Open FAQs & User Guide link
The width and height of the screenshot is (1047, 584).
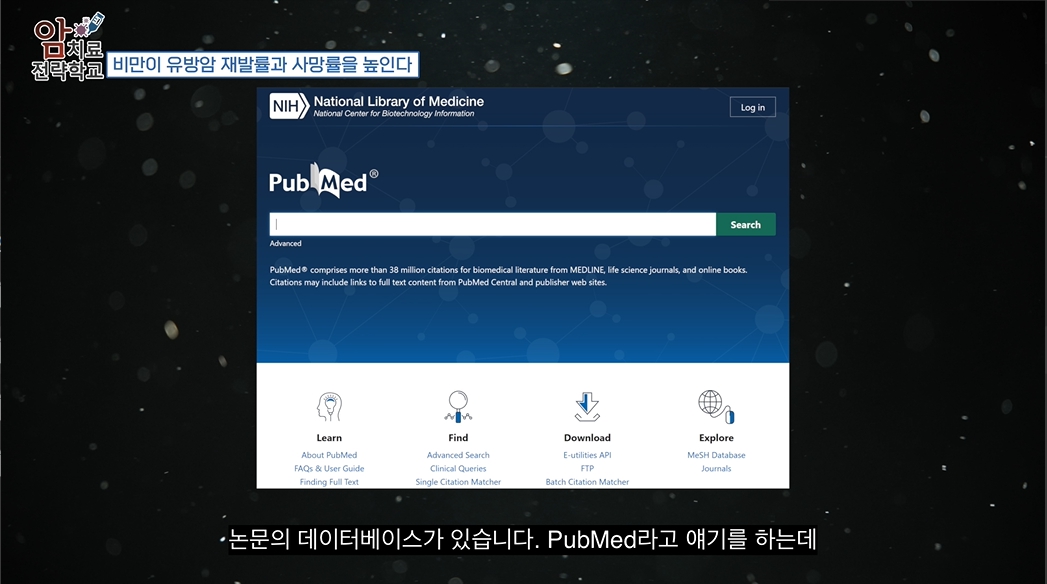coord(329,469)
